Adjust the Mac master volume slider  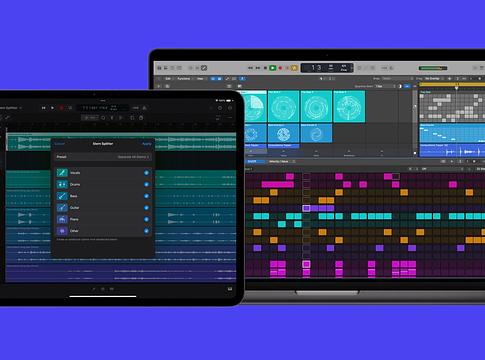(x=433, y=68)
